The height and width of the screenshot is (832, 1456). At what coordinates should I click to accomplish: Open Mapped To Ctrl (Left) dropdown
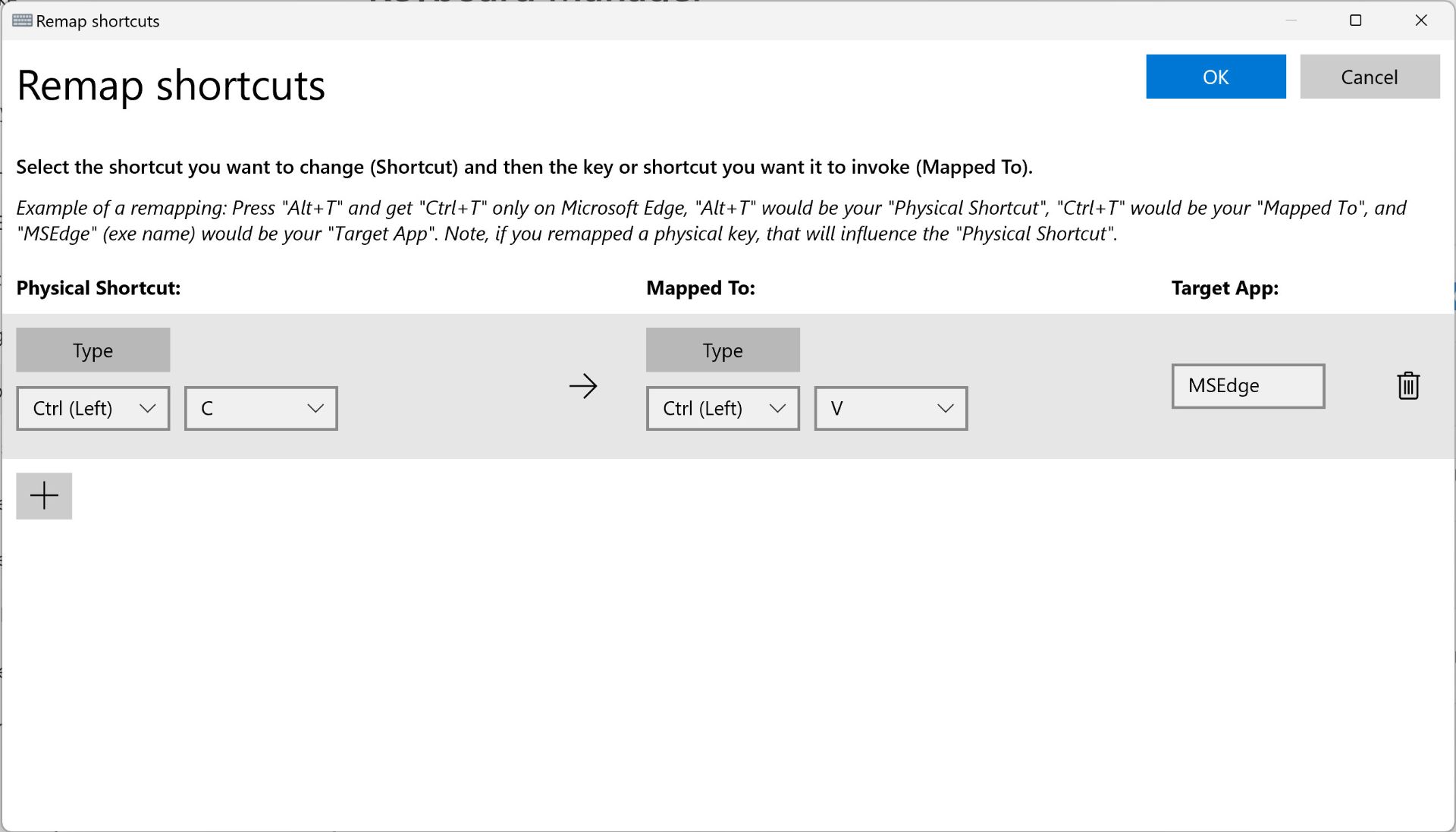tap(722, 409)
